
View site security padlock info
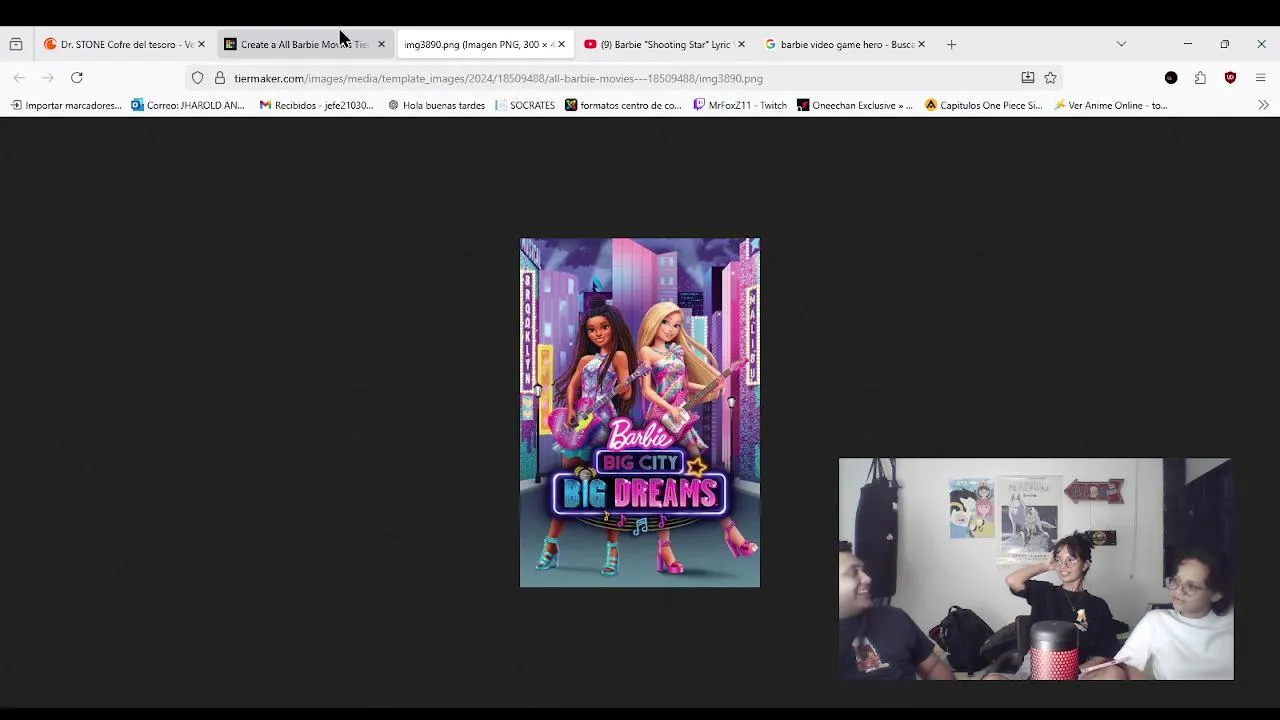pyautogui.click(x=220, y=78)
